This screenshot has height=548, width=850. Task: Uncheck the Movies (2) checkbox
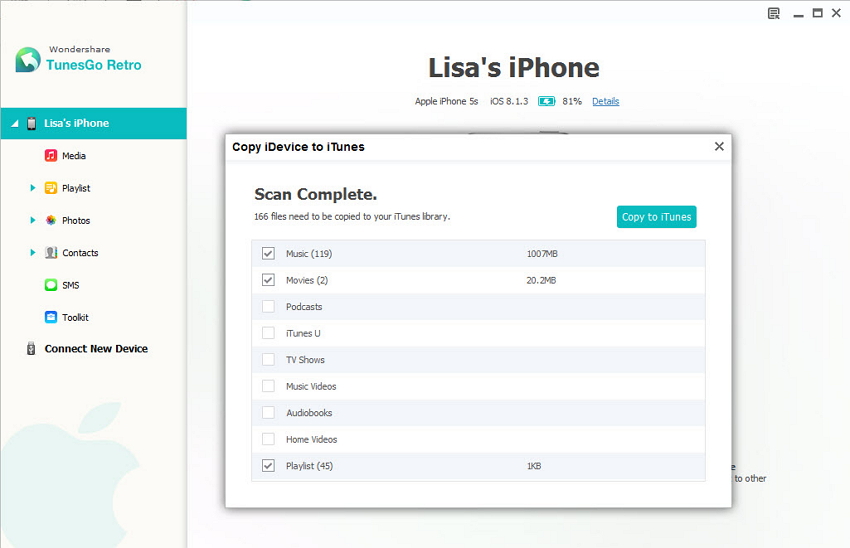pos(268,280)
